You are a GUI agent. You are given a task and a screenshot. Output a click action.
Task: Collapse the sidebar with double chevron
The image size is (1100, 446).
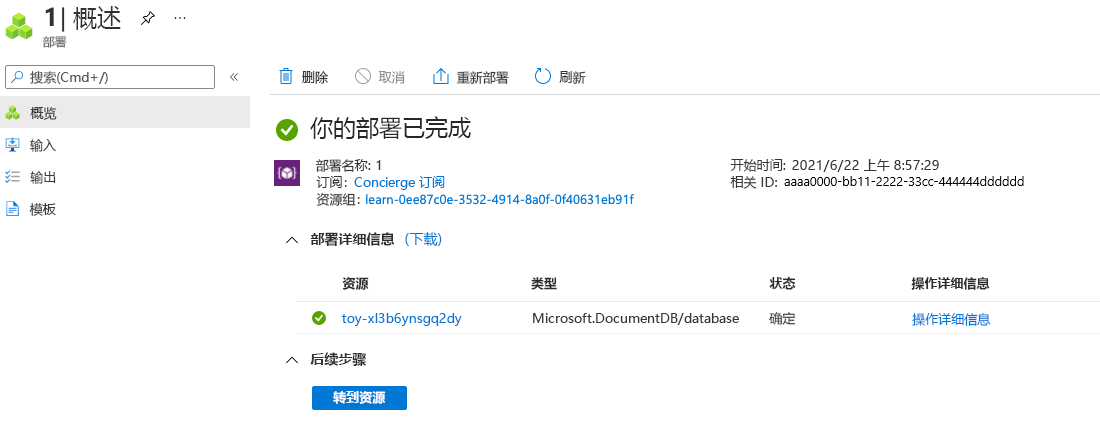click(234, 77)
